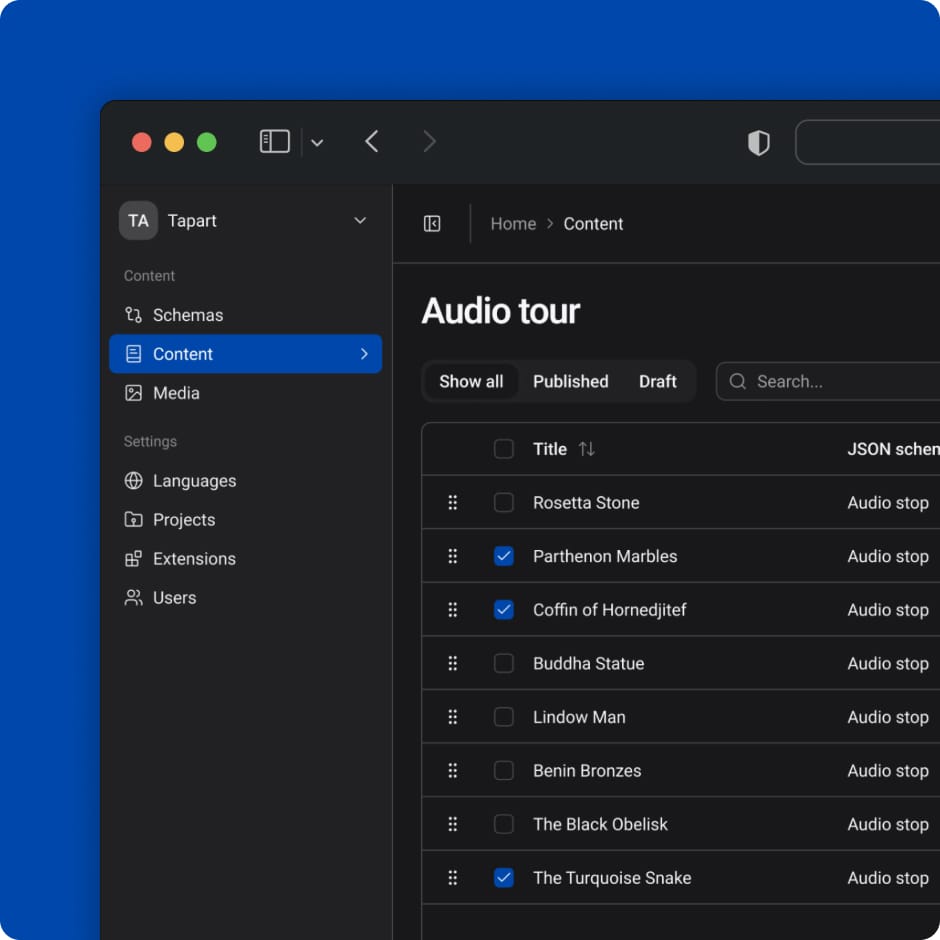Open The Black Obelisk entry

pos(600,824)
